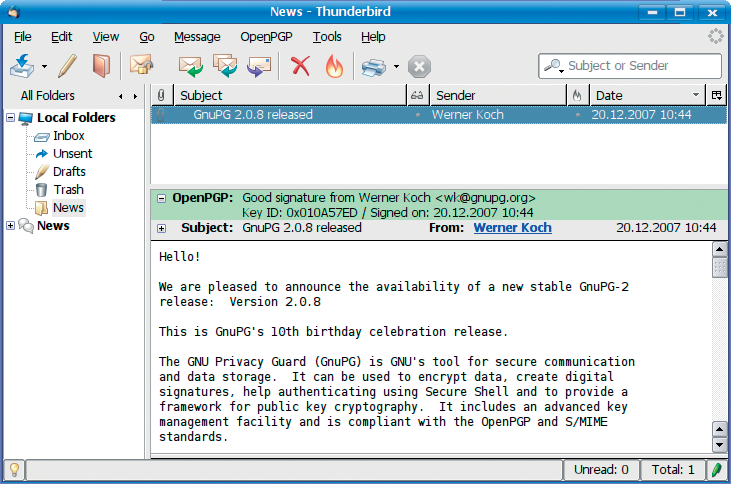Click the lower scroll up arrow button
731x484 pixels.
(719, 429)
